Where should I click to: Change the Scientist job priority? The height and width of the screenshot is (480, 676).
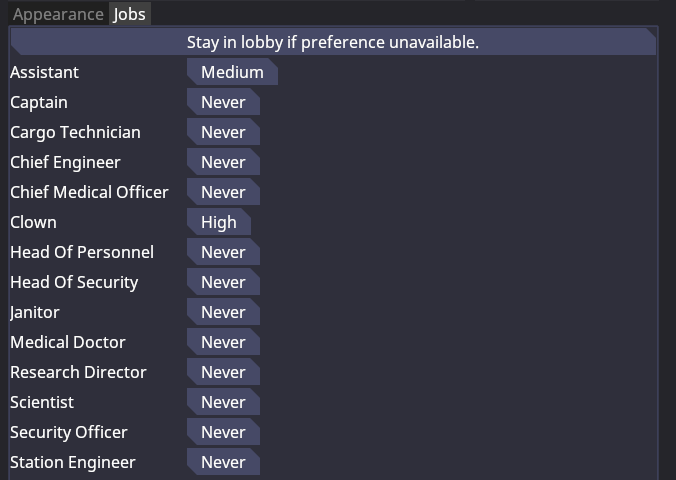(x=223, y=402)
